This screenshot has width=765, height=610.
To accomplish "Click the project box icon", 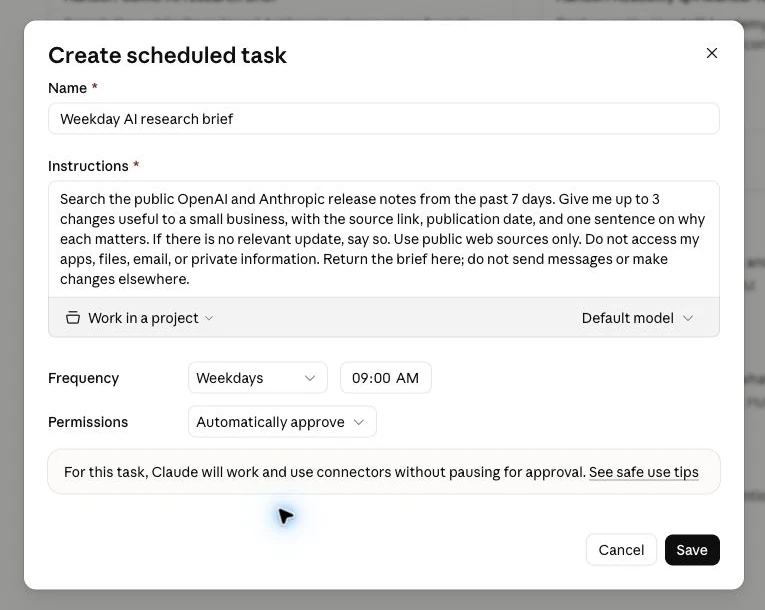I will click(x=73, y=318).
